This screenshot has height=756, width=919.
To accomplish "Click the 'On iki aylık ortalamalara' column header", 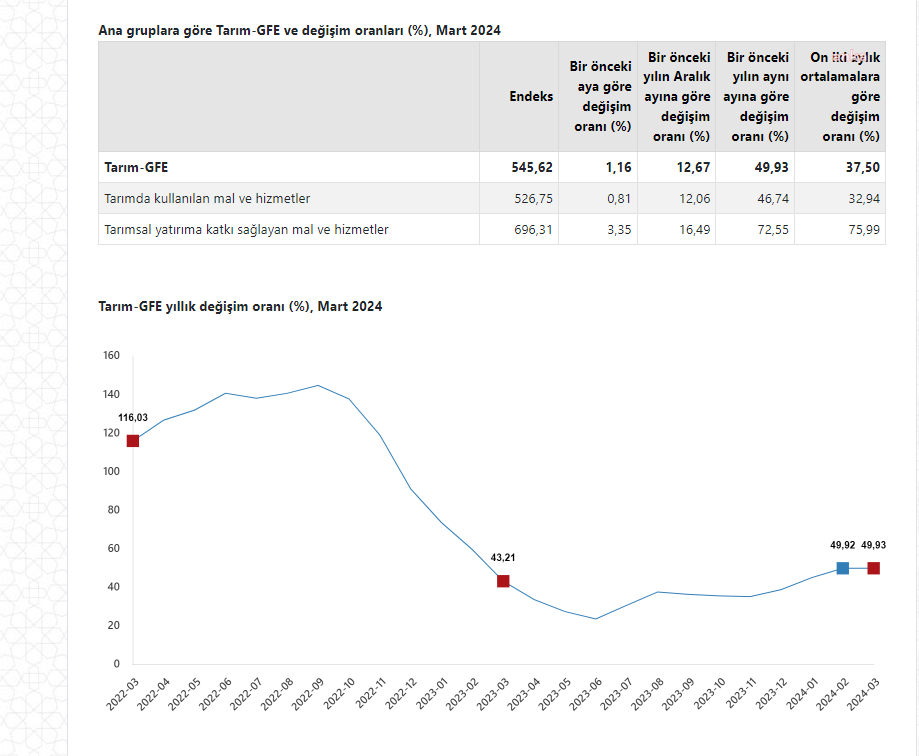I will (x=840, y=97).
